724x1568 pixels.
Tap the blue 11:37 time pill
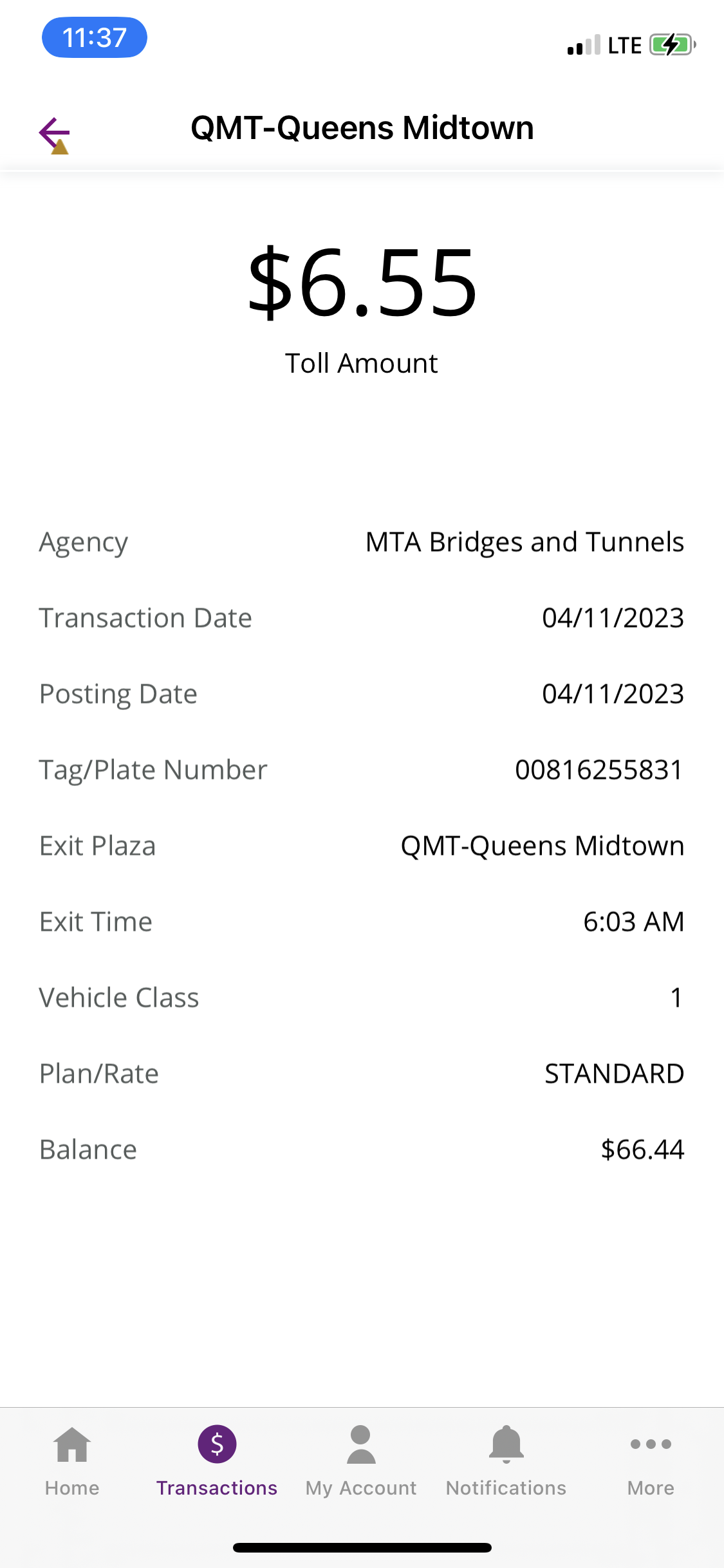[x=95, y=37]
